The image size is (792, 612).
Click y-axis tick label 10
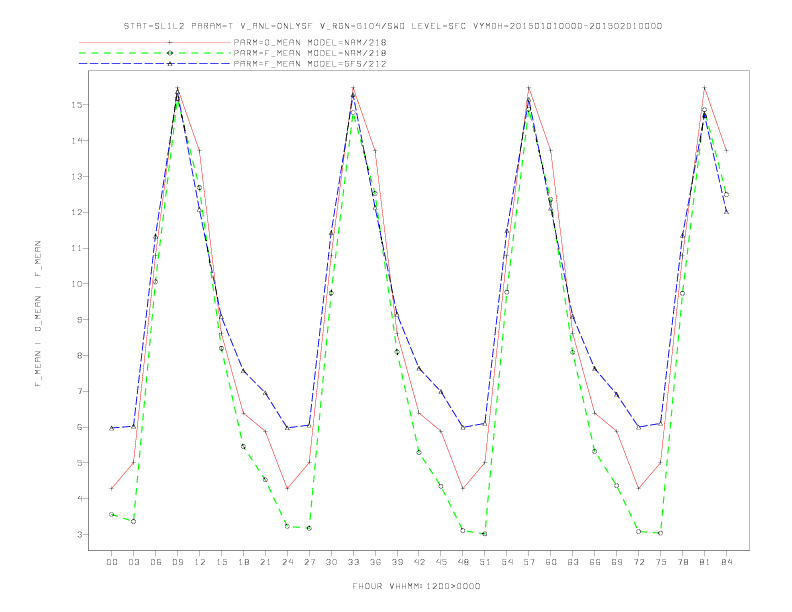(77, 284)
